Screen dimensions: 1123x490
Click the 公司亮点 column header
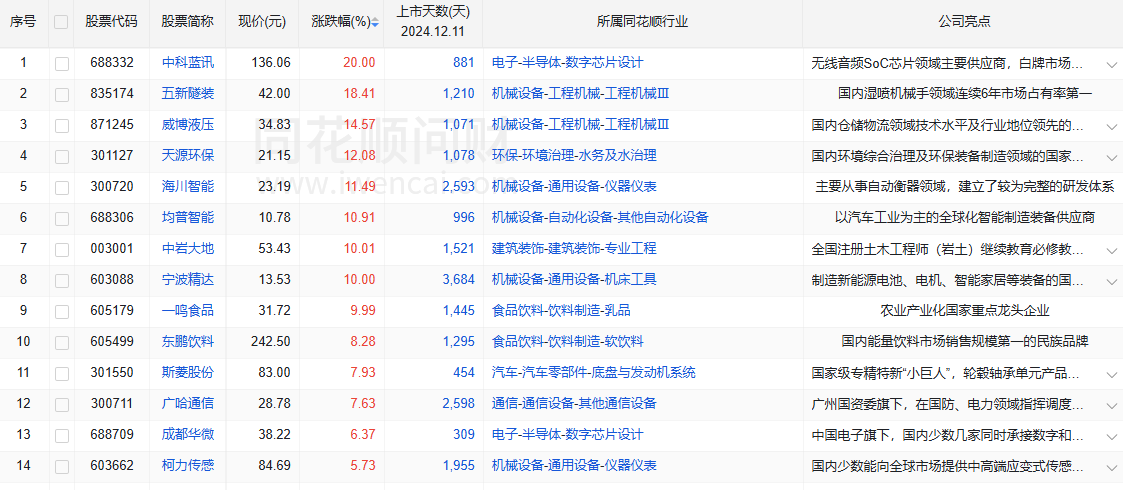(963, 22)
